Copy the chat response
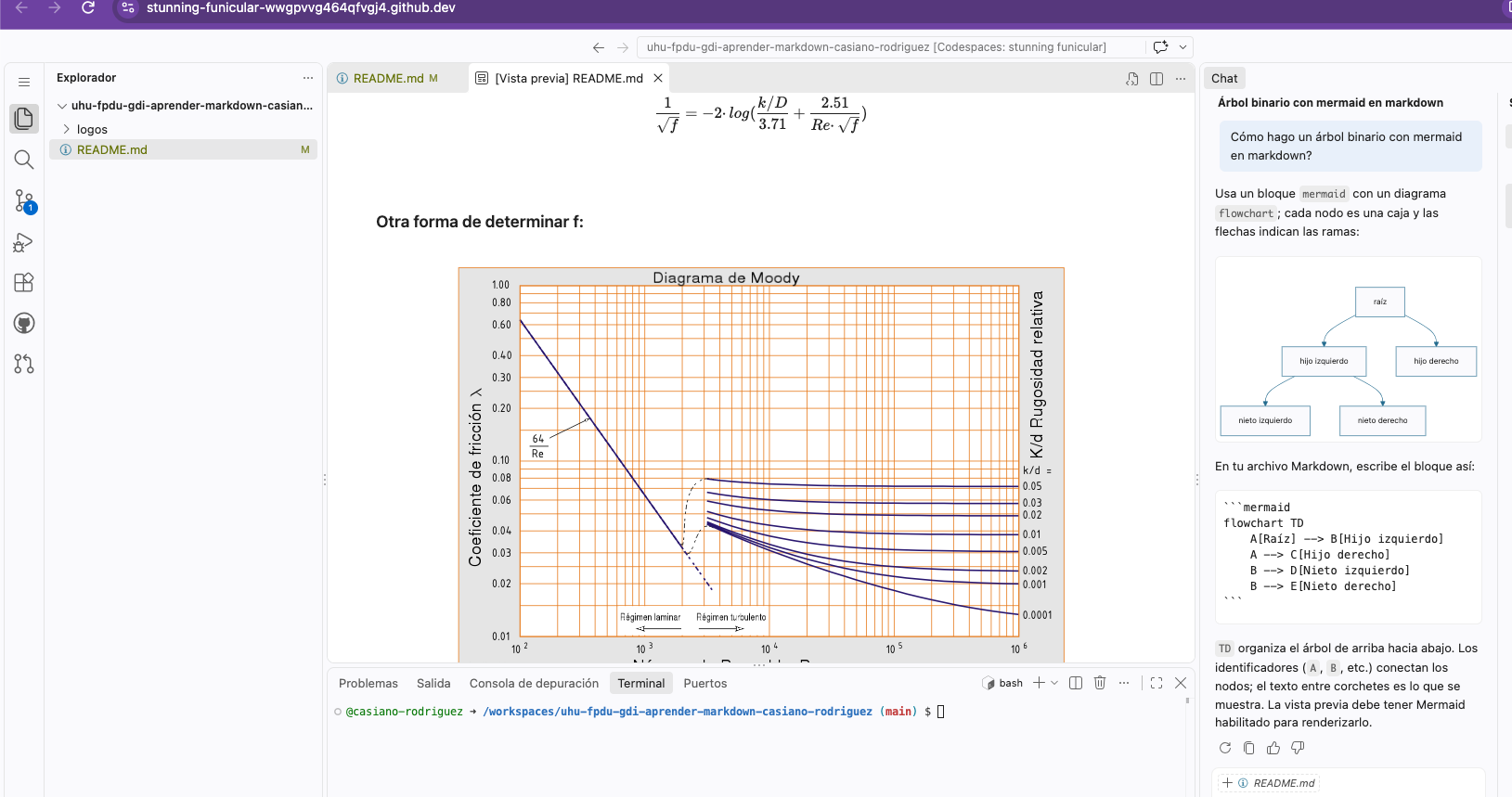This screenshot has height=797, width=1512. tap(1249, 748)
